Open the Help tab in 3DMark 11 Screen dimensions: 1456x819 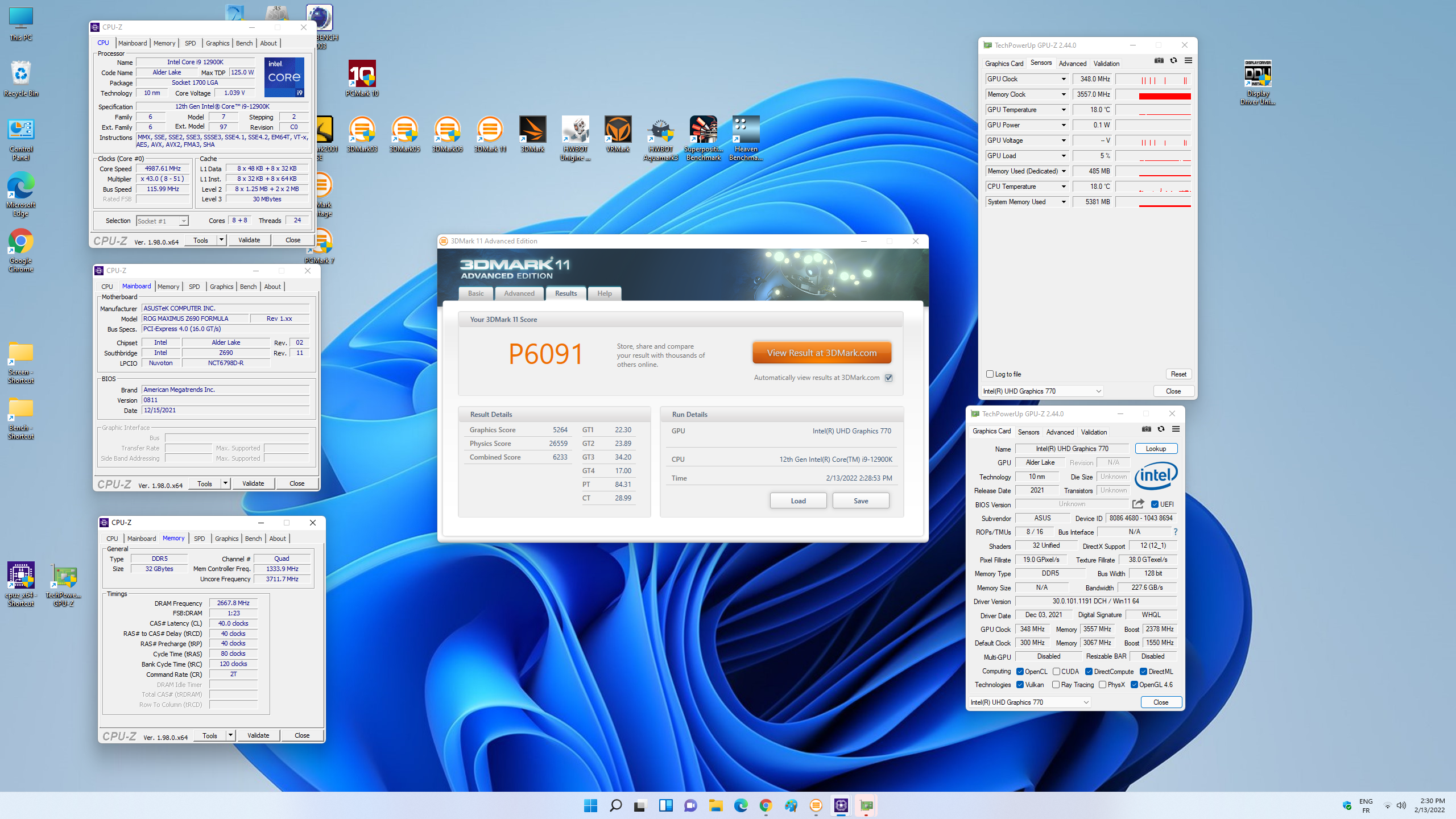(x=605, y=293)
